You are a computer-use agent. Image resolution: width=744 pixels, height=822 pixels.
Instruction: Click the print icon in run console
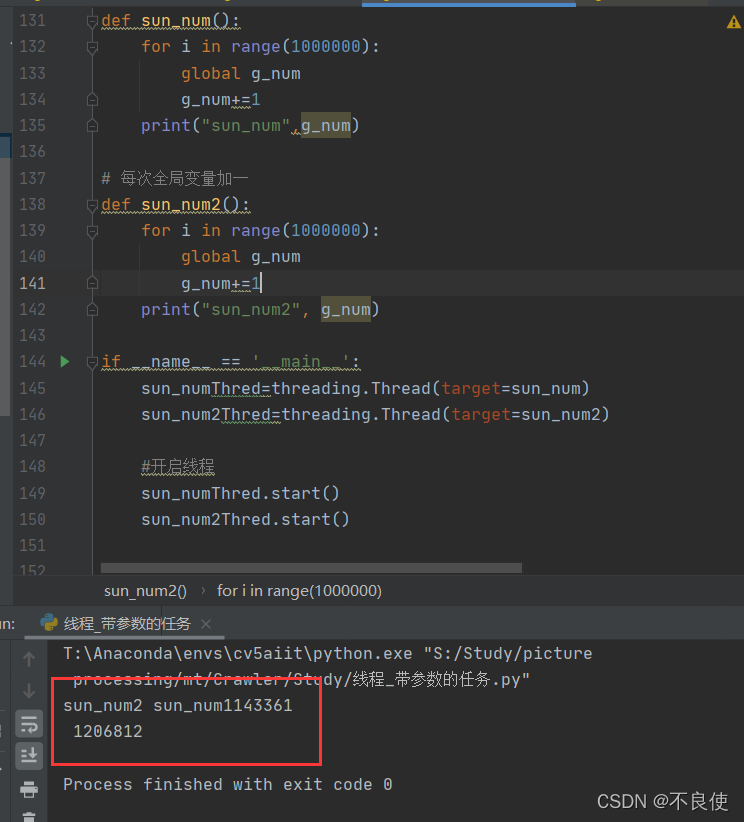[x=29, y=788]
